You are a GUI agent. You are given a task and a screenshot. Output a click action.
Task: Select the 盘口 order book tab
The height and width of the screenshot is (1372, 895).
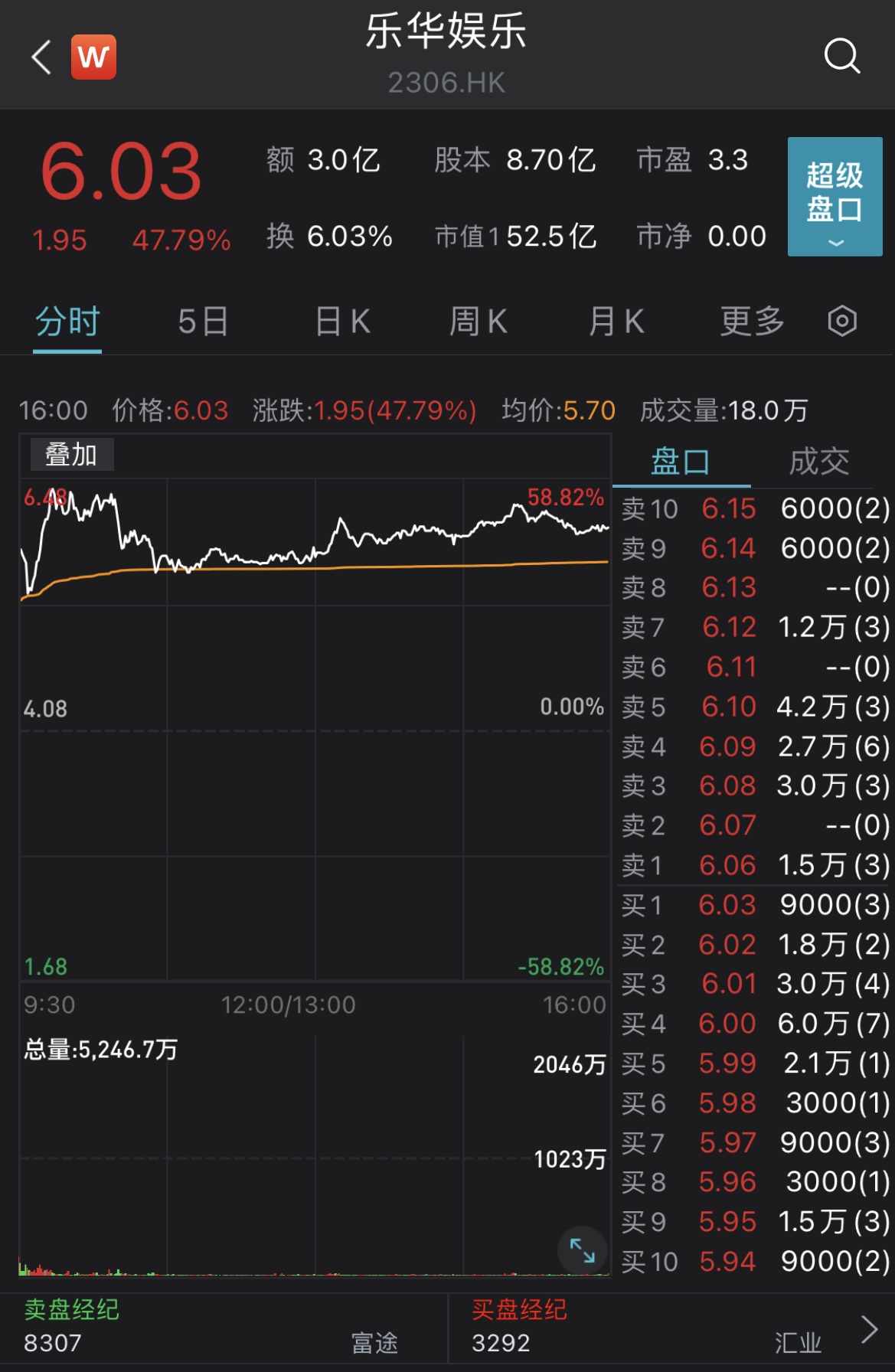coord(681,462)
